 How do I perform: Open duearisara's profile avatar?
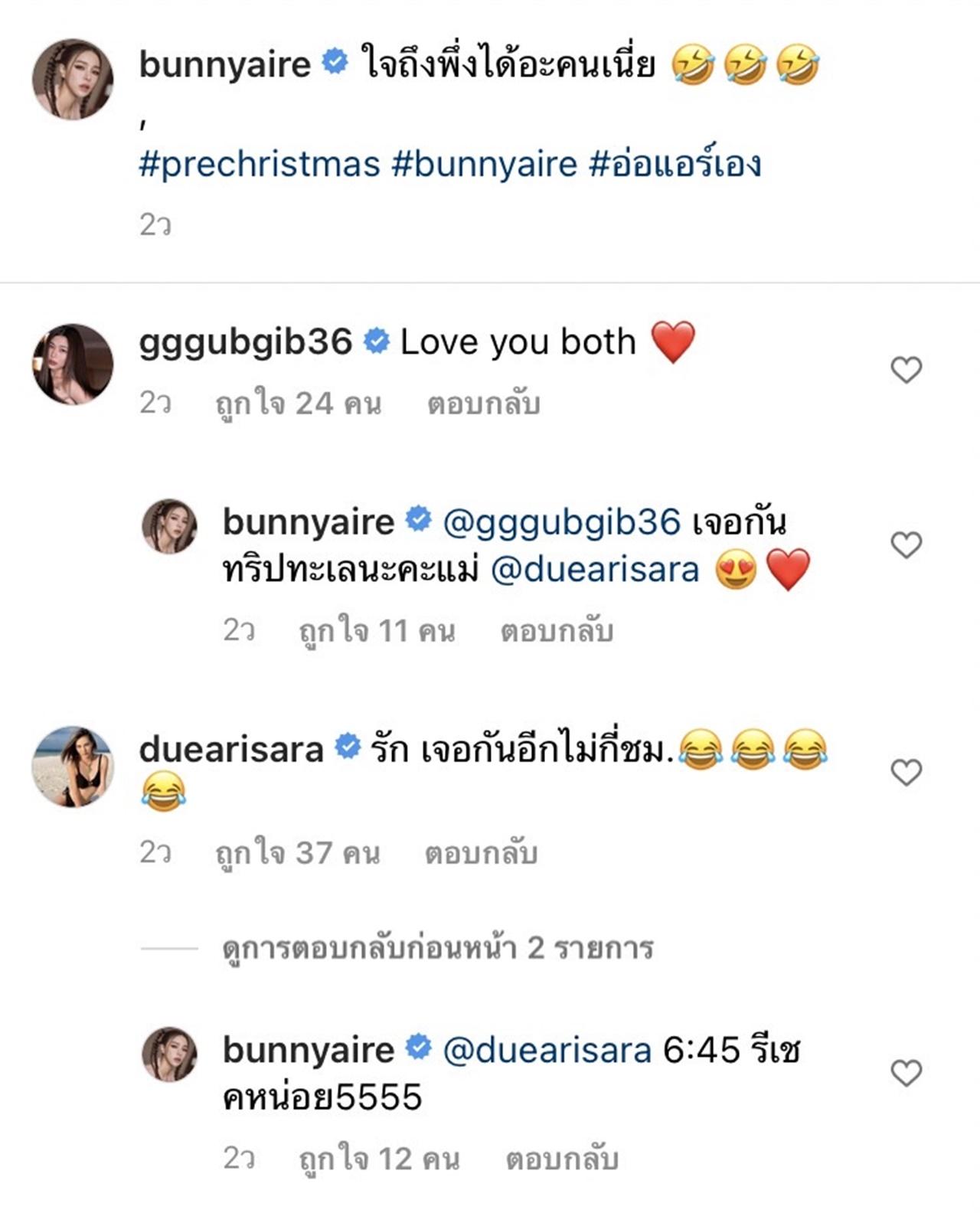tap(73, 767)
